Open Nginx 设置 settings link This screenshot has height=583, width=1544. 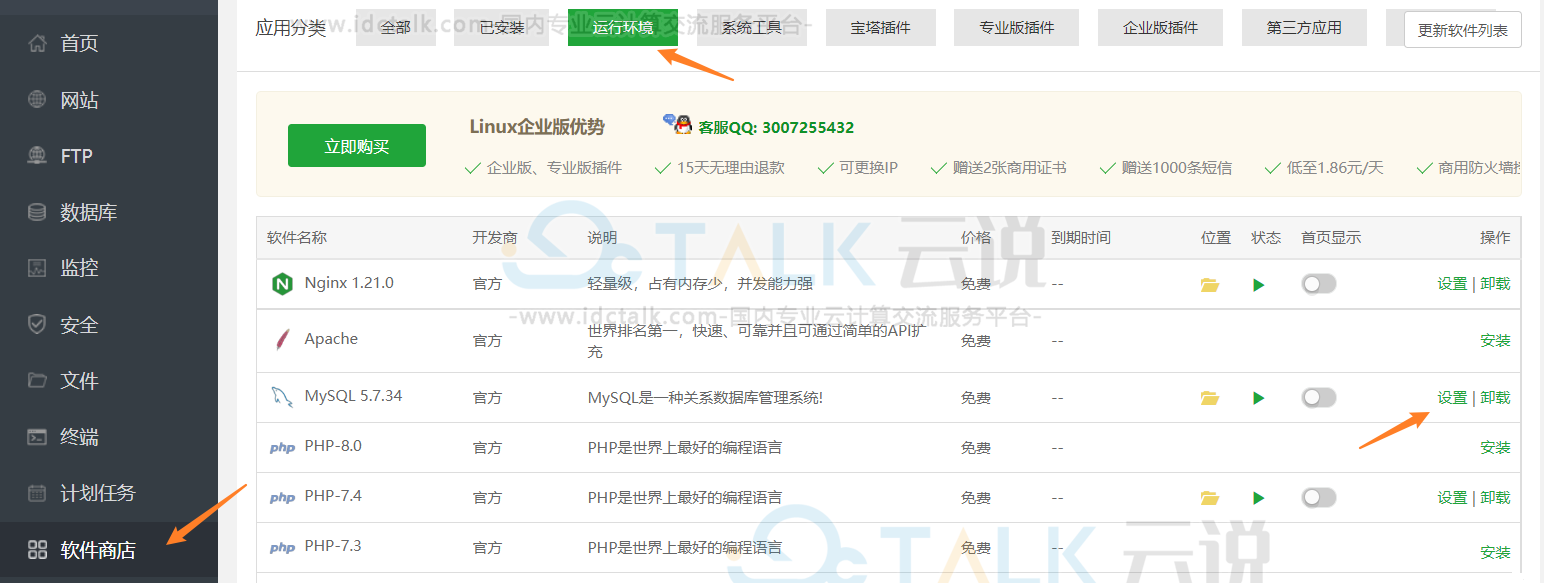(x=1452, y=284)
